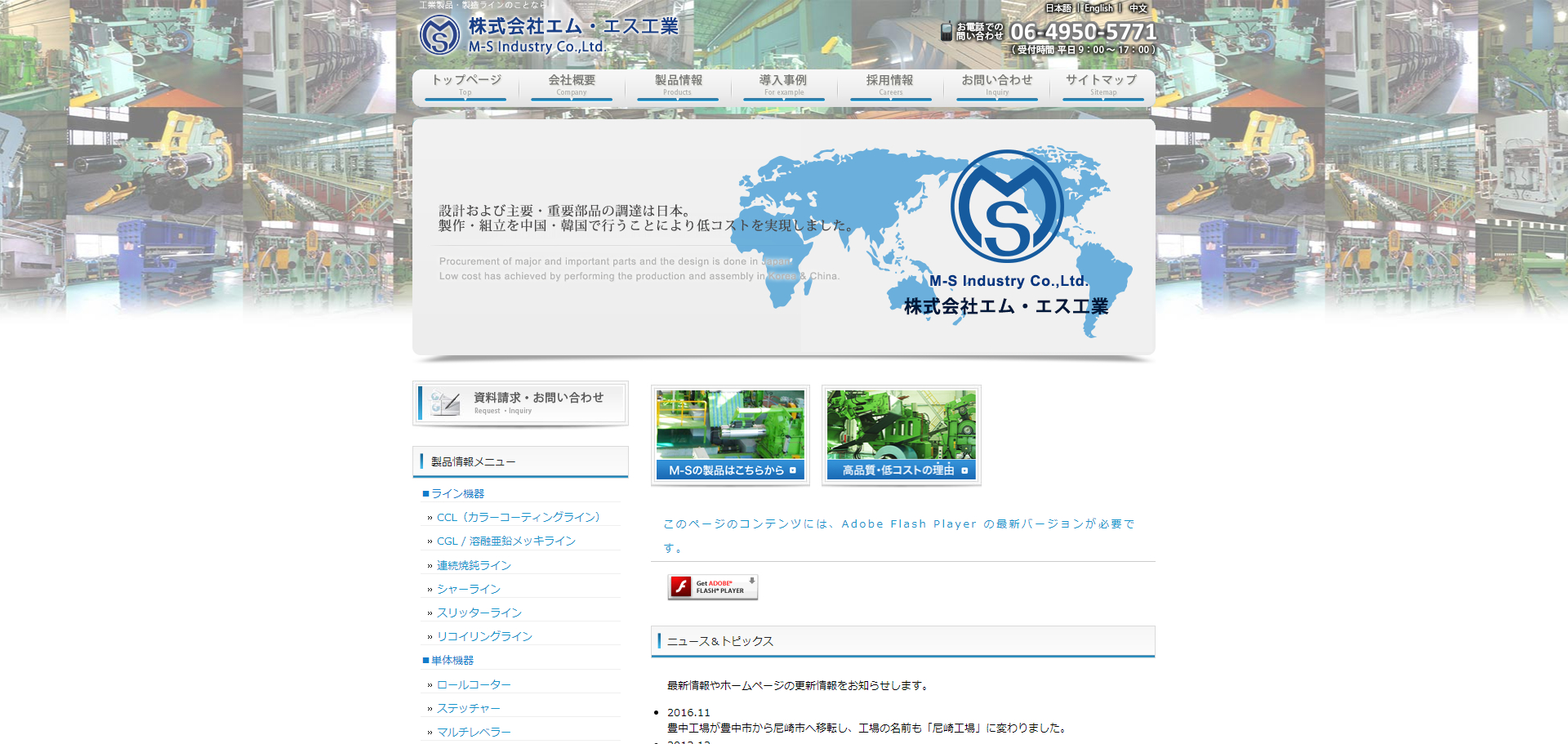The height and width of the screenshot is (744, 1568).
Task: Open 連続焼鈍ライン link
Action: click(474, 565)
